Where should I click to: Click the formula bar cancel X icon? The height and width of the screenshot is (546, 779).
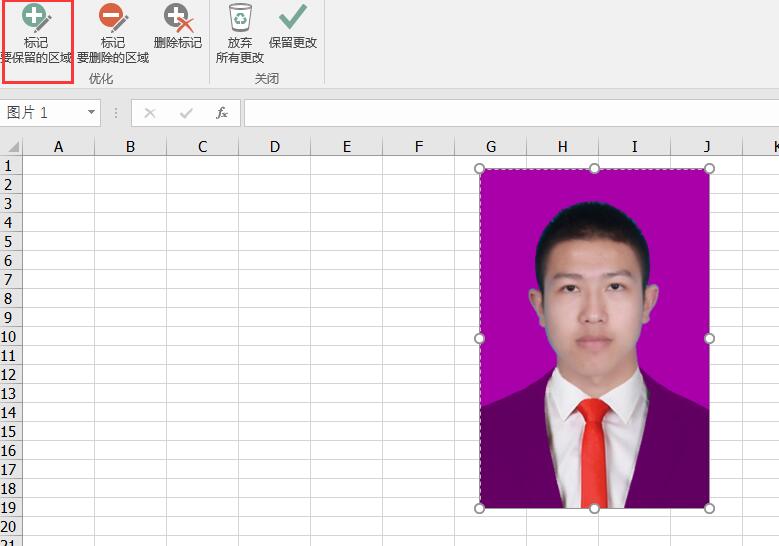[x=150, y=113]
